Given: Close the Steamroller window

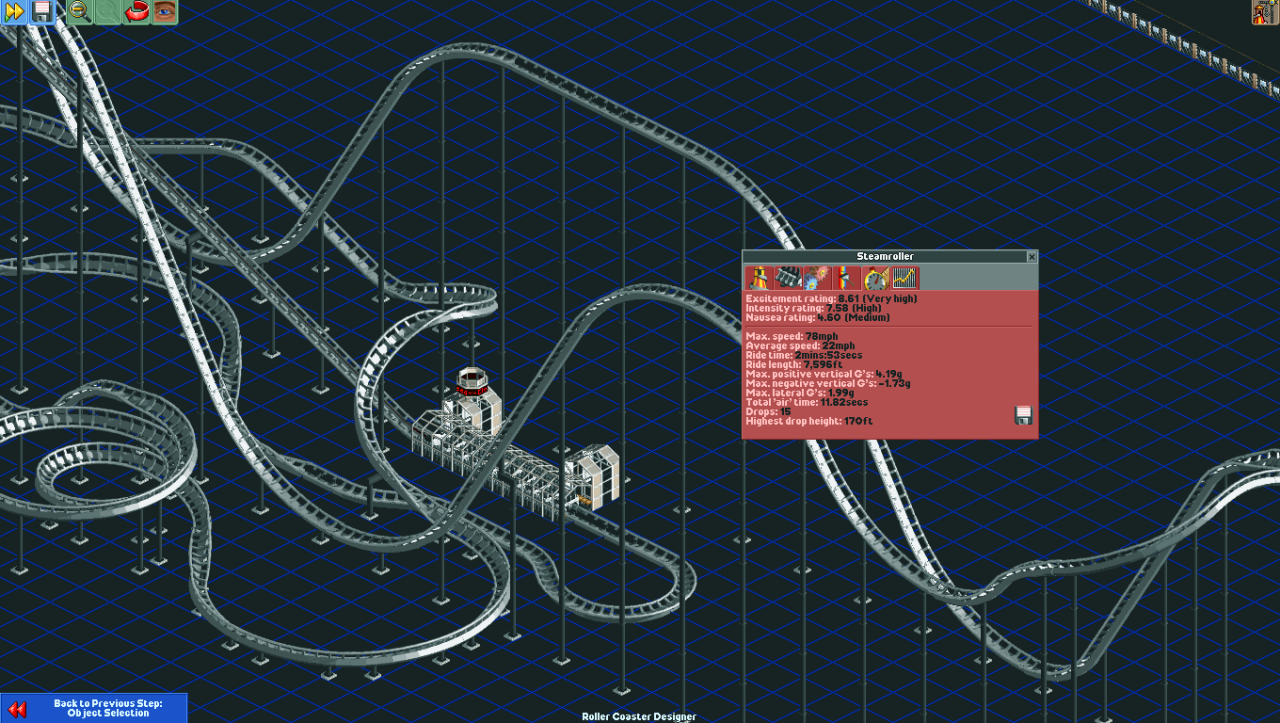Looking at the screenshot, I should coord(1032,257).
